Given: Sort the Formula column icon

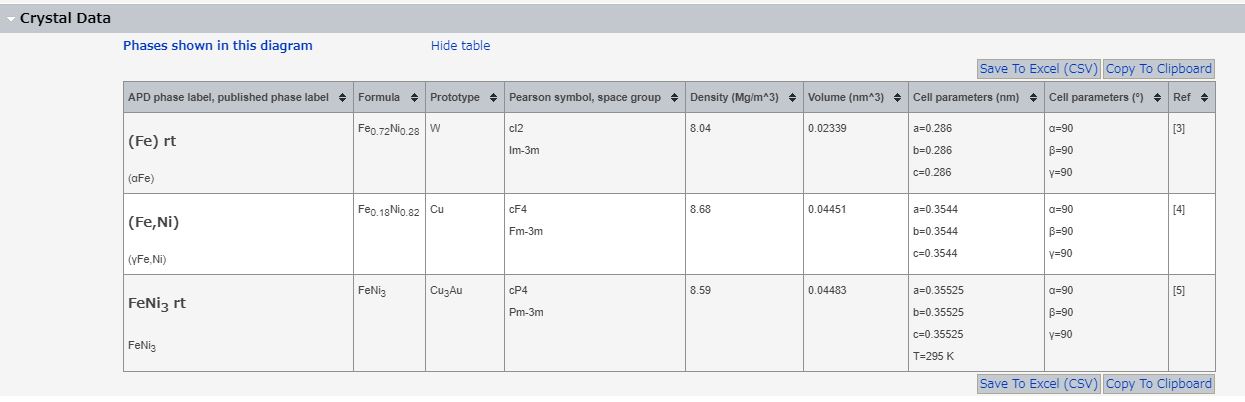Looking at the screenshot, I should tap(415, 97).
